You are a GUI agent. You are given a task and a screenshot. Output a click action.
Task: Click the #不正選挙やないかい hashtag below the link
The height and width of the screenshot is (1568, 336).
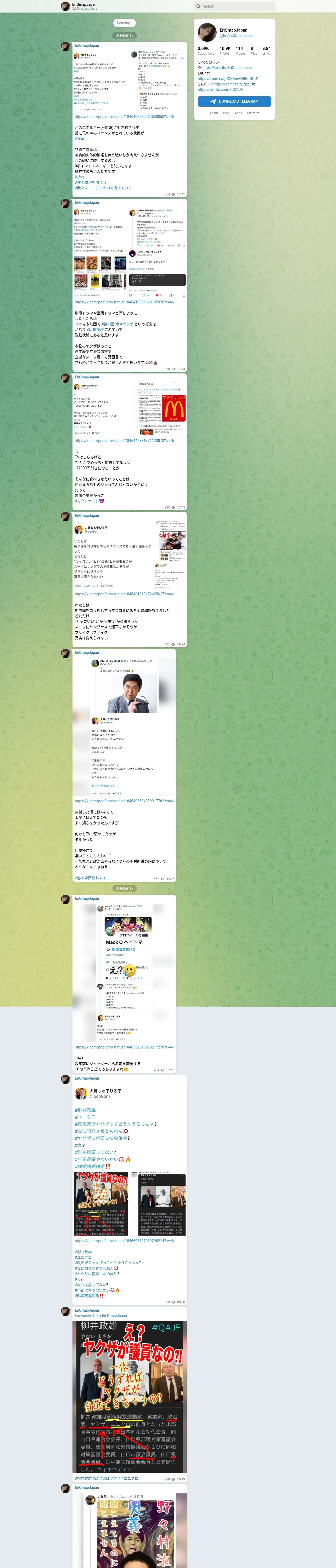(92, 1290)
